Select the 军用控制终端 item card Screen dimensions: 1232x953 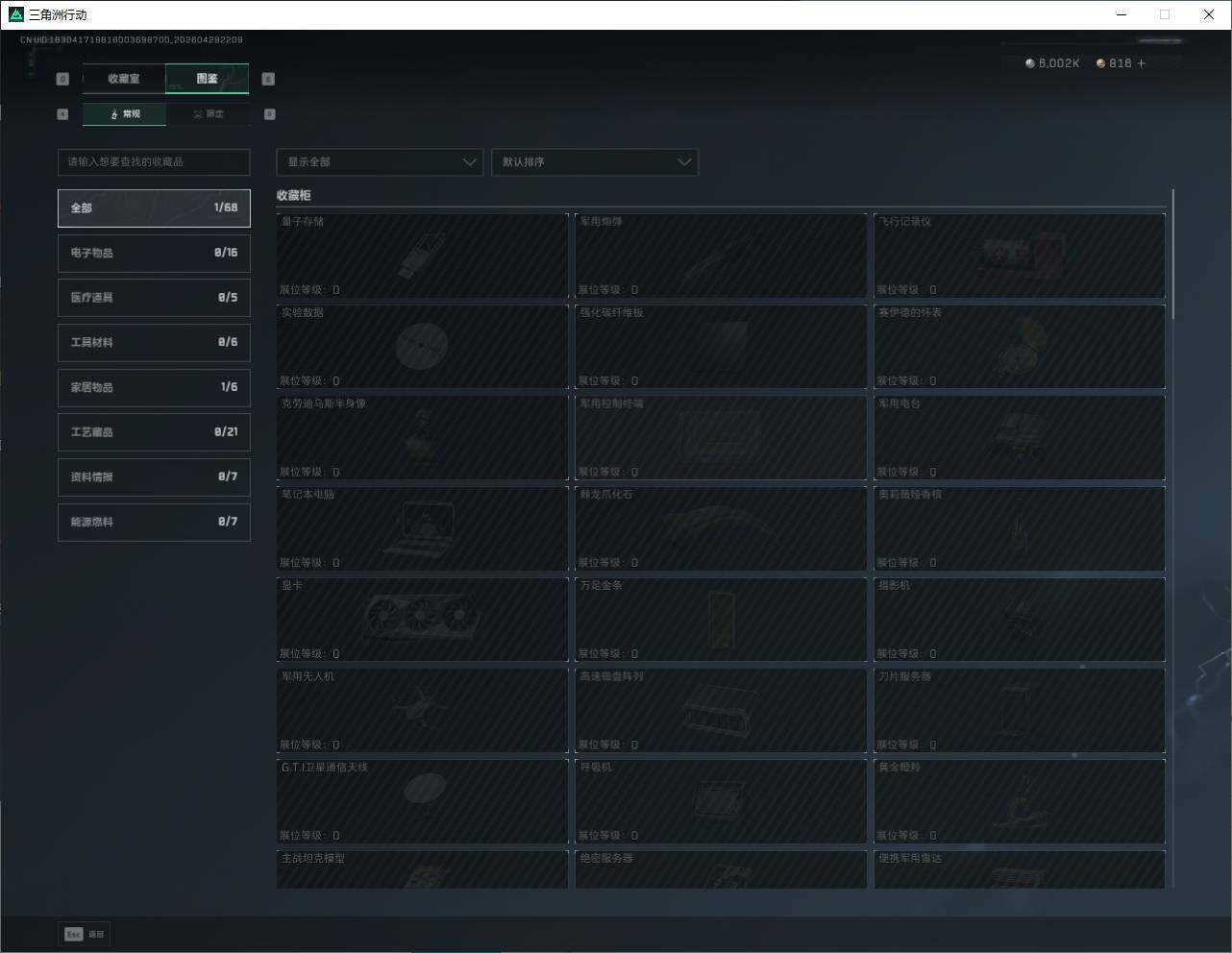[721, 438]
